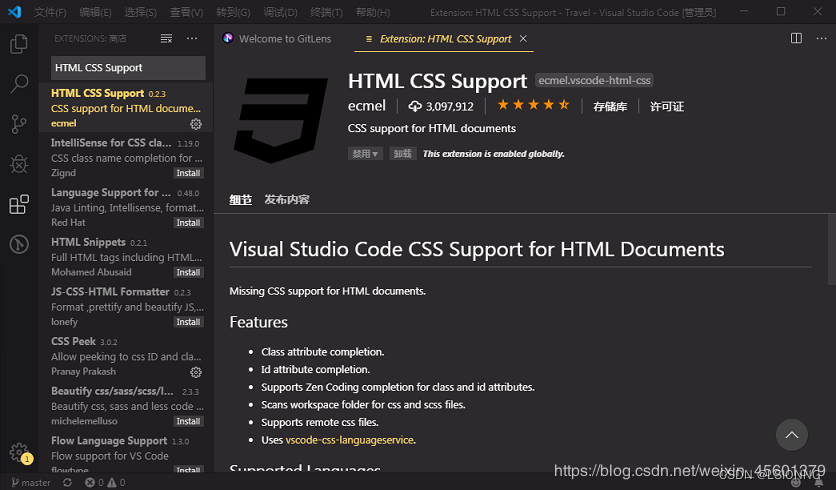Click the extensions search input field
The height and width of the screenshot is (490, 836).
(x=128, y=68)
